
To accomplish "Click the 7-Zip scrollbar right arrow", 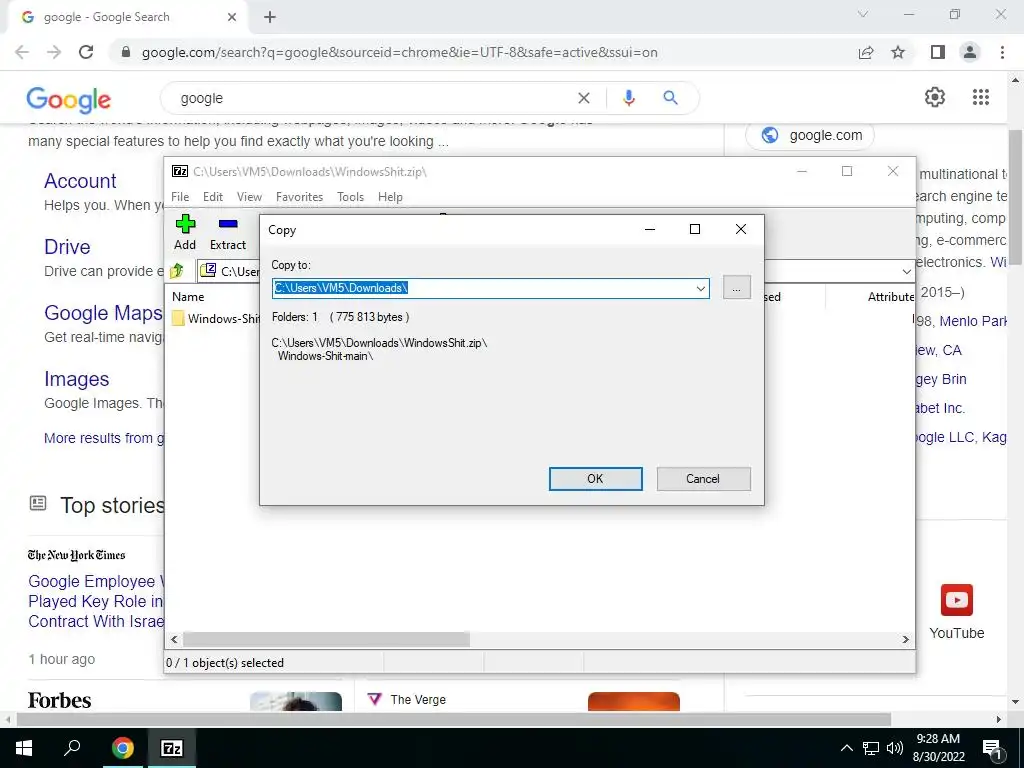I will (905, 639).
